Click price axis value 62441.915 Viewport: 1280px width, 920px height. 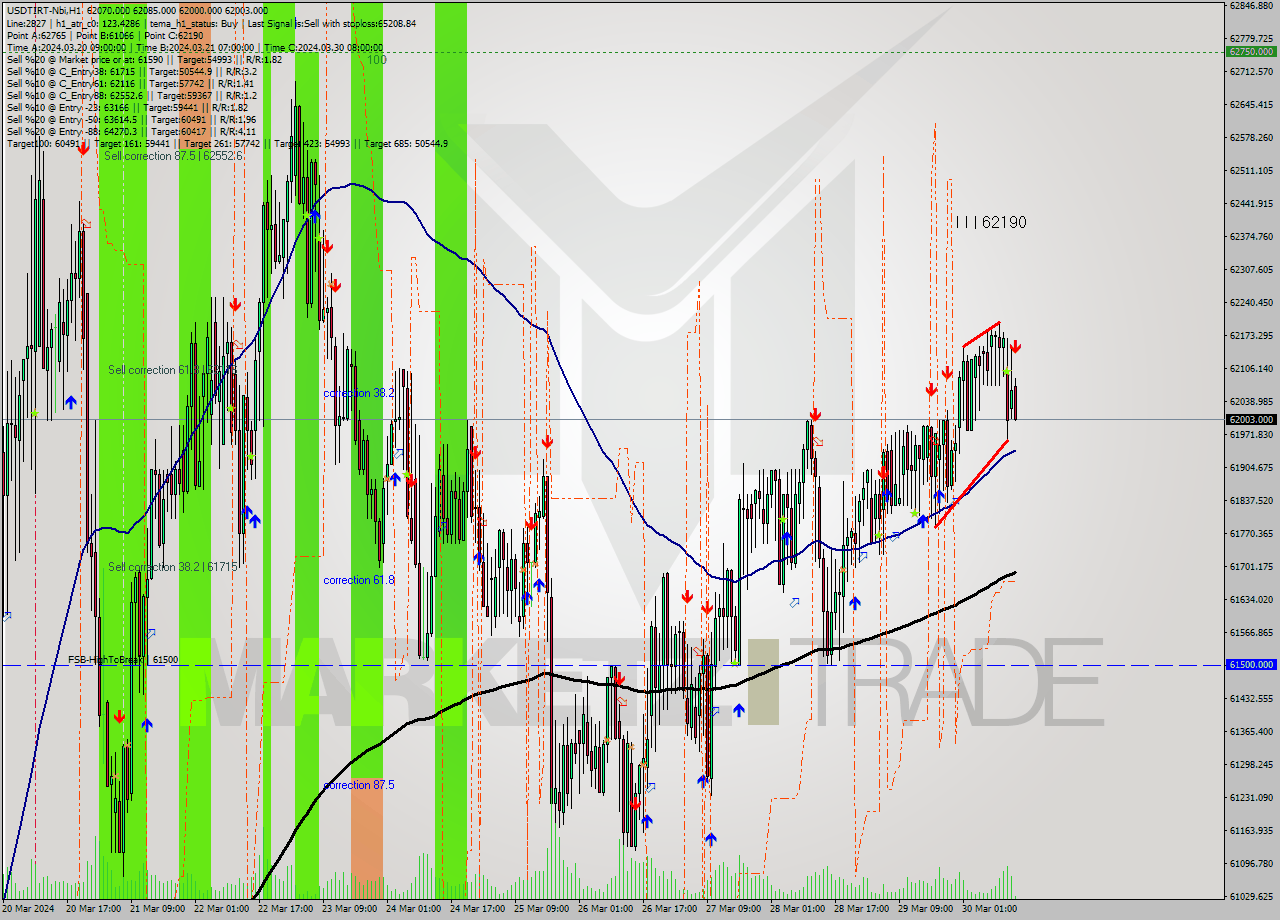click(x=1251, y=203)
